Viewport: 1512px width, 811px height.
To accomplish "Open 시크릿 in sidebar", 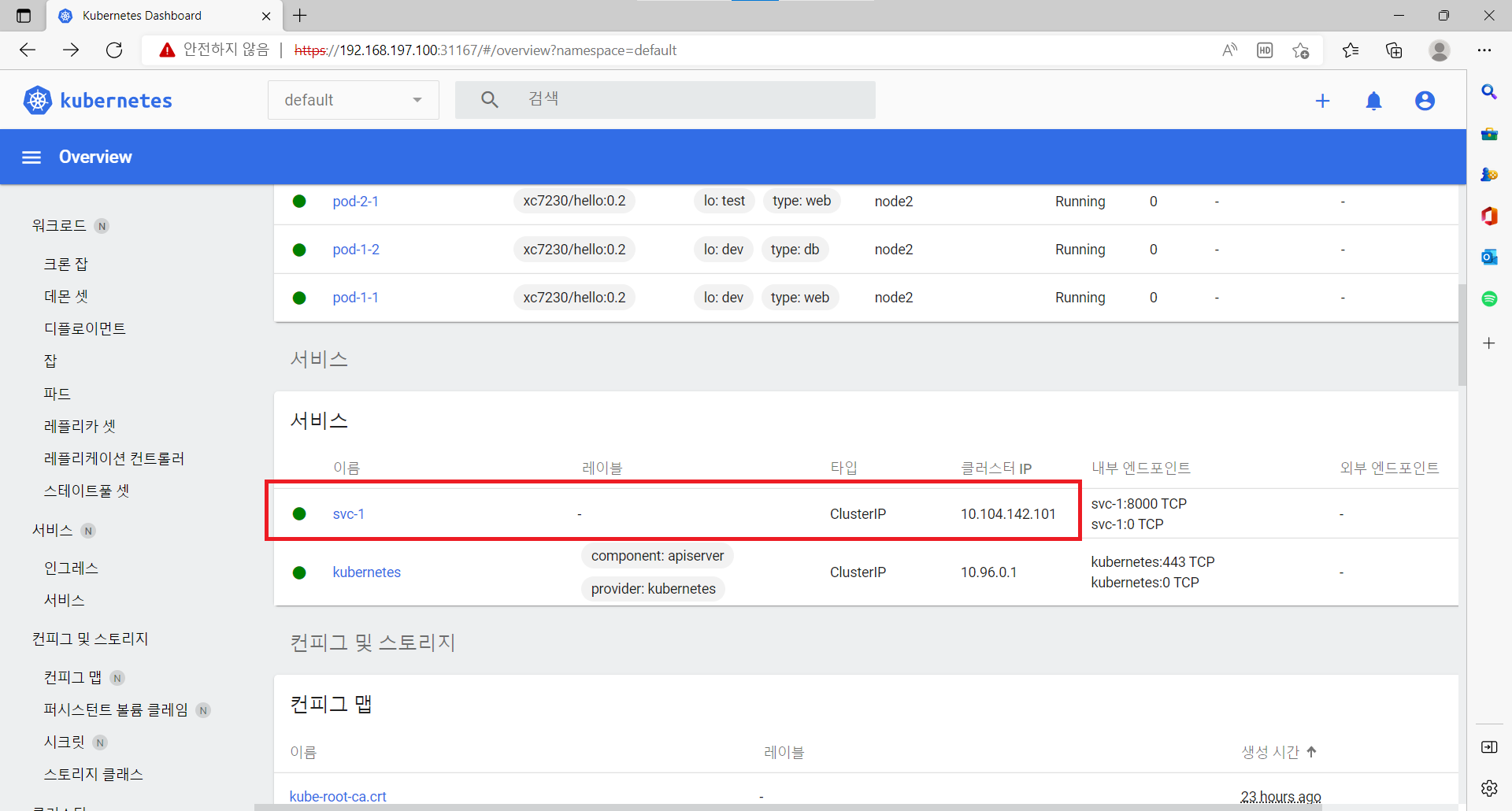I will (x=65, y=742).
